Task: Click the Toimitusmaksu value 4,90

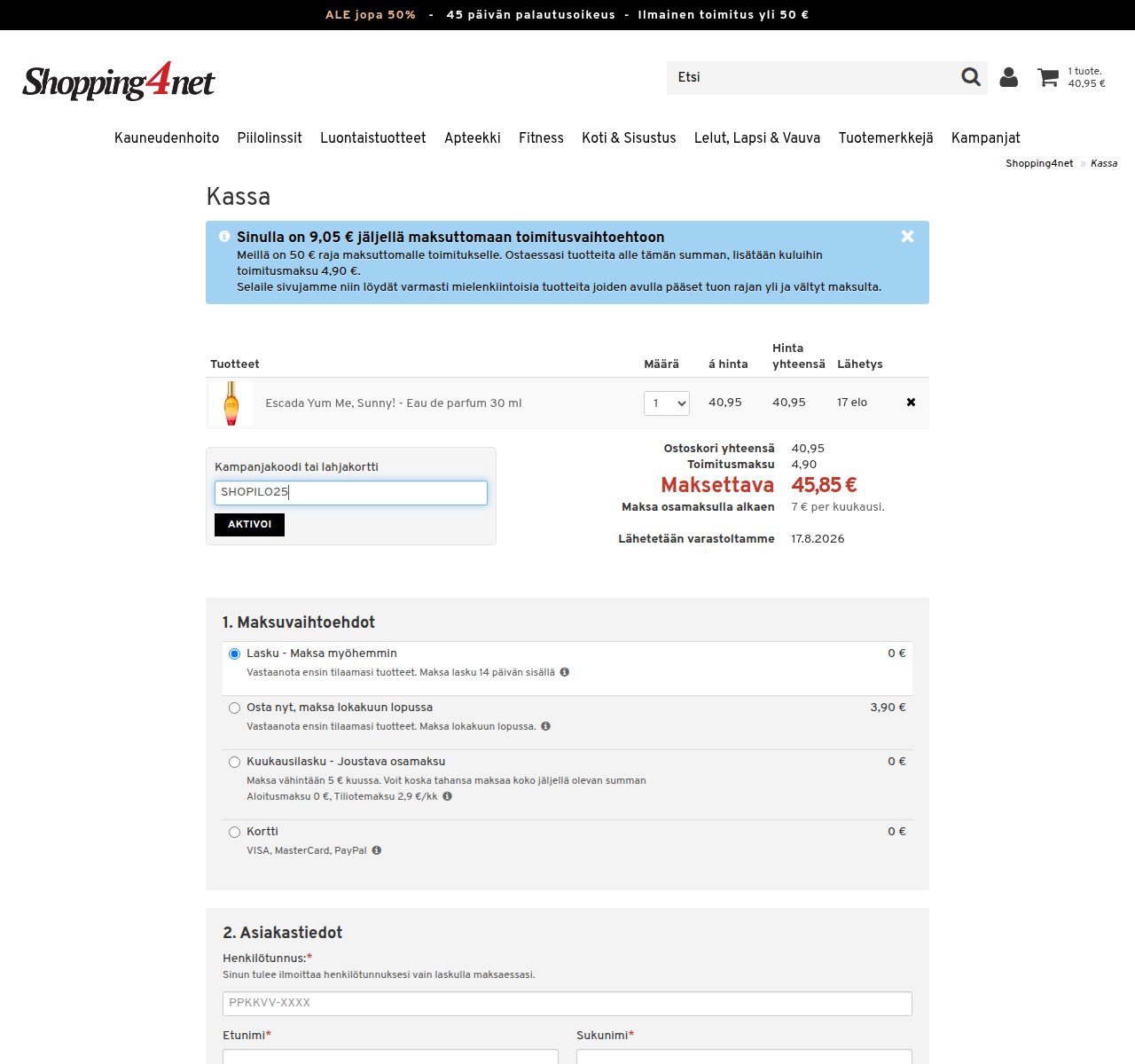Action: 804,465
